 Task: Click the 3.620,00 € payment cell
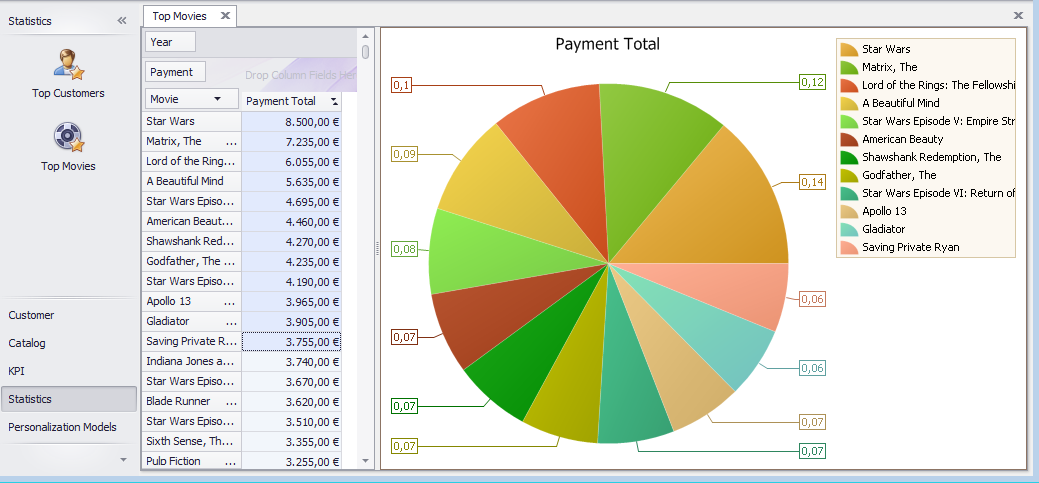point(292,402)
